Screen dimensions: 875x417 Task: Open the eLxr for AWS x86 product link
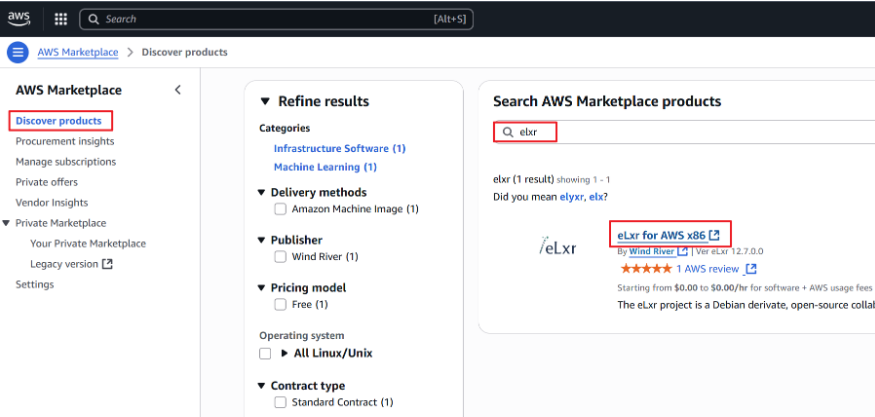[662, 235]
